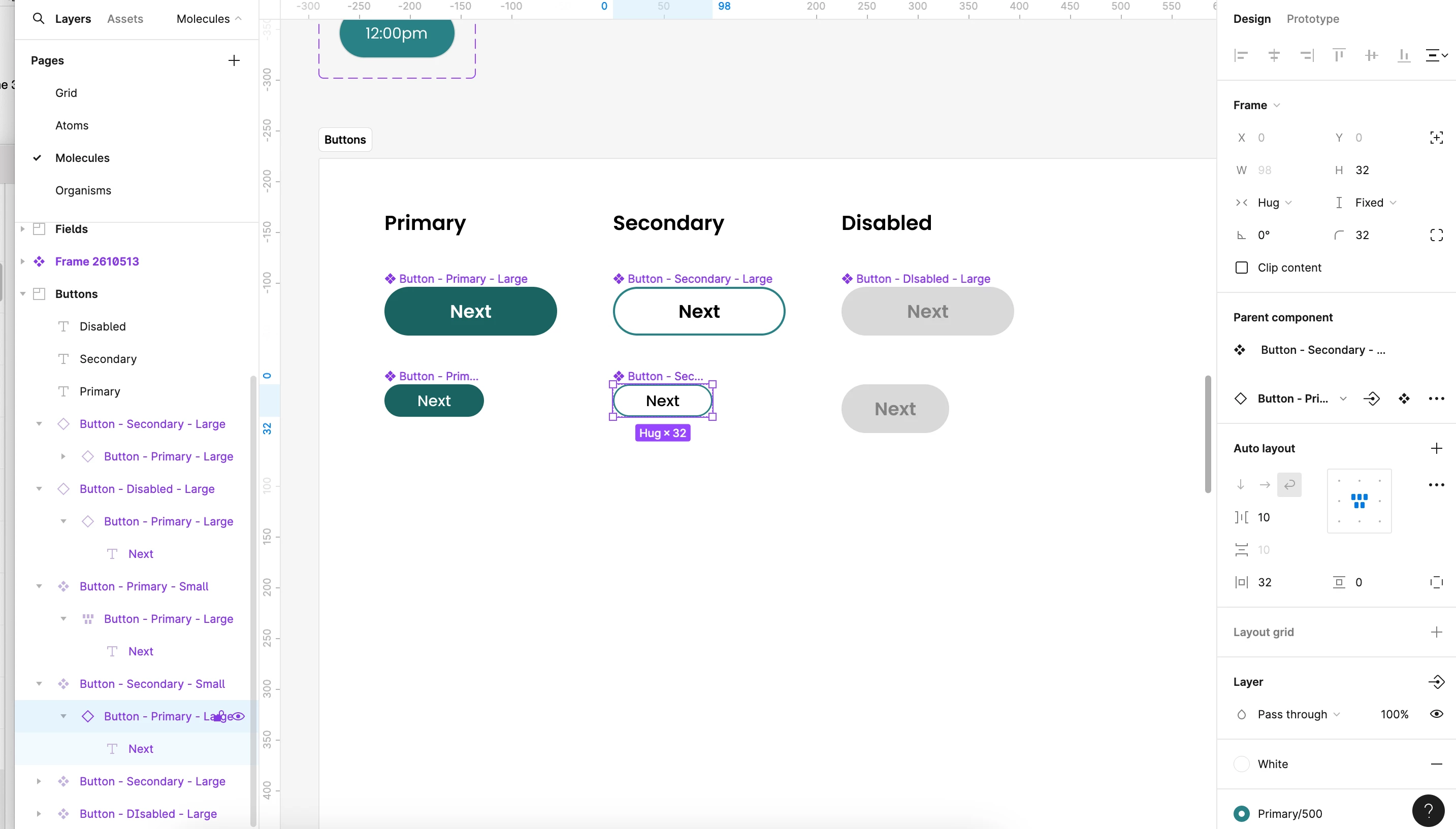This screenshot has height=829, width=1456.
Task: Open the Molecules page dropdown
Action: pos(209,19)
